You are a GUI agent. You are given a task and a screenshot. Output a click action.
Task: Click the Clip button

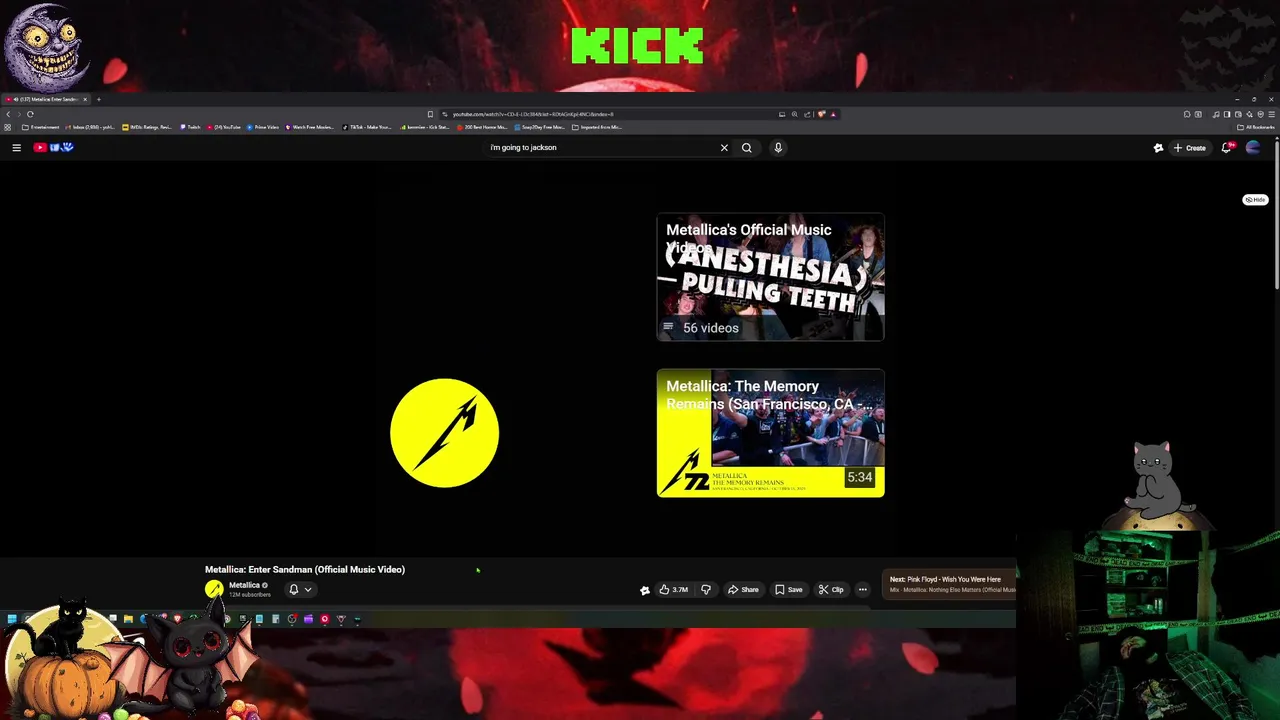(831, 589)
